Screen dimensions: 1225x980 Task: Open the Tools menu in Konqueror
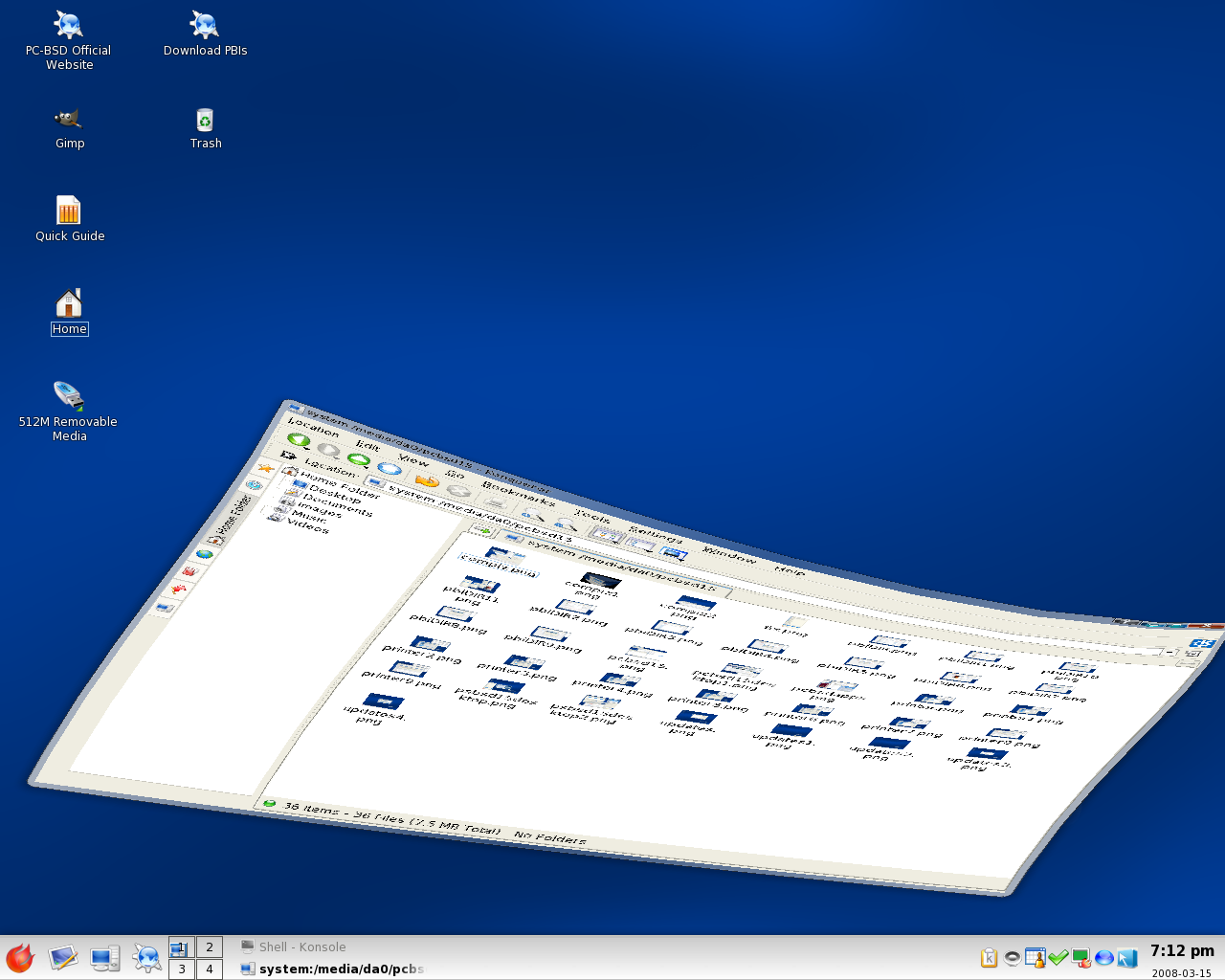point(592,518)
